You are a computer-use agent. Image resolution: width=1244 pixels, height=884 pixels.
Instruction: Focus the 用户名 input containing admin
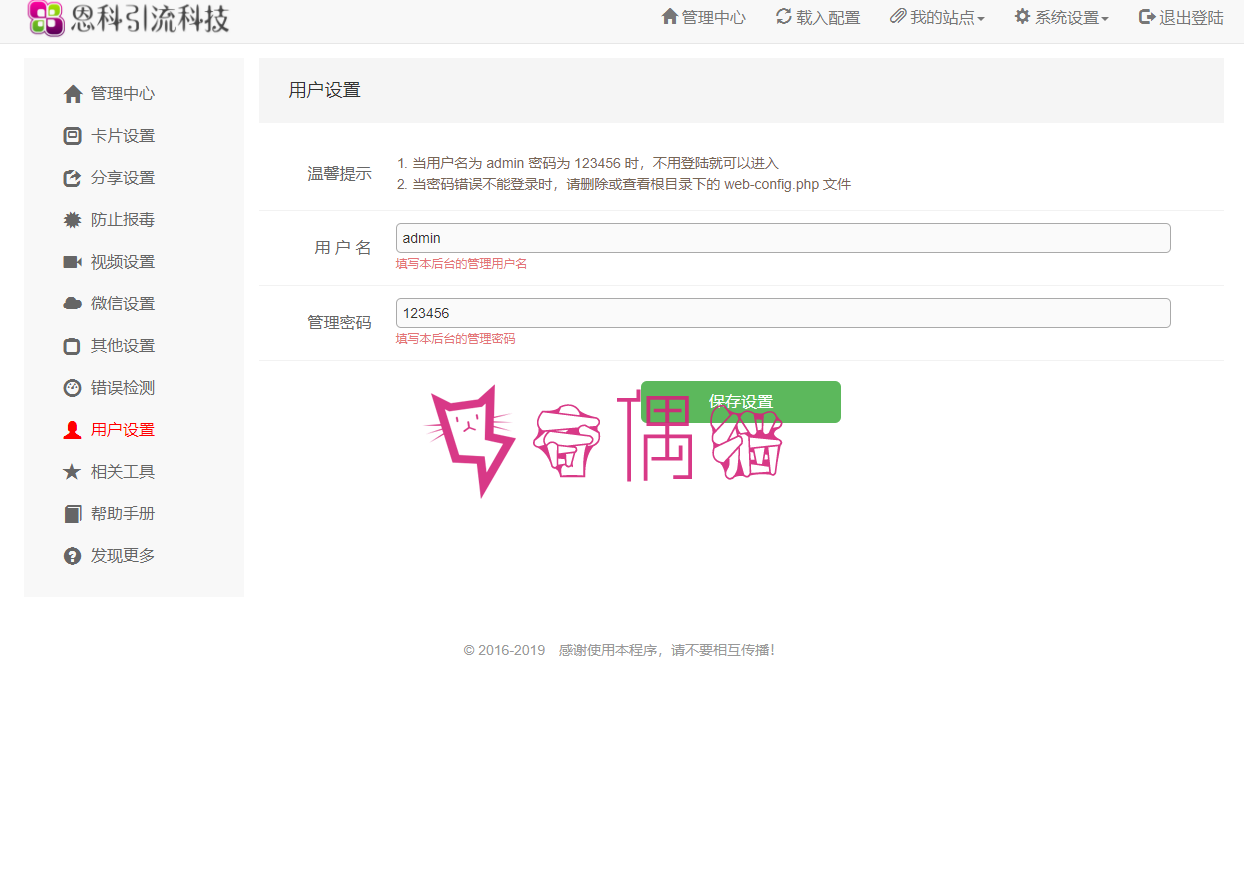783,238
